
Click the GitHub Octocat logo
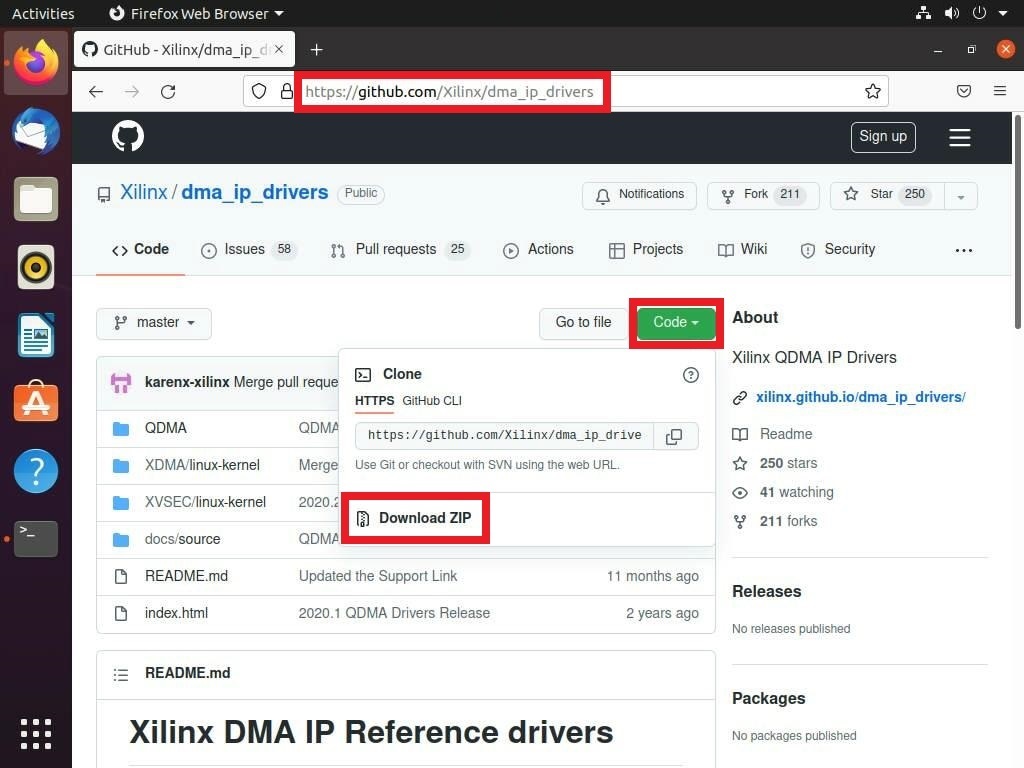coord(127,136)
